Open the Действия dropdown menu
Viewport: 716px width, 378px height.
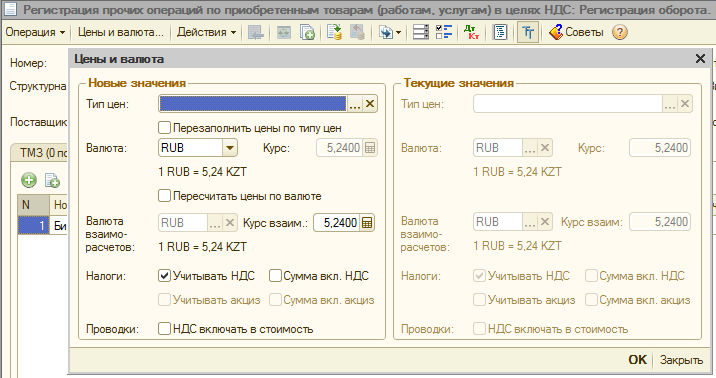(206, 32)
